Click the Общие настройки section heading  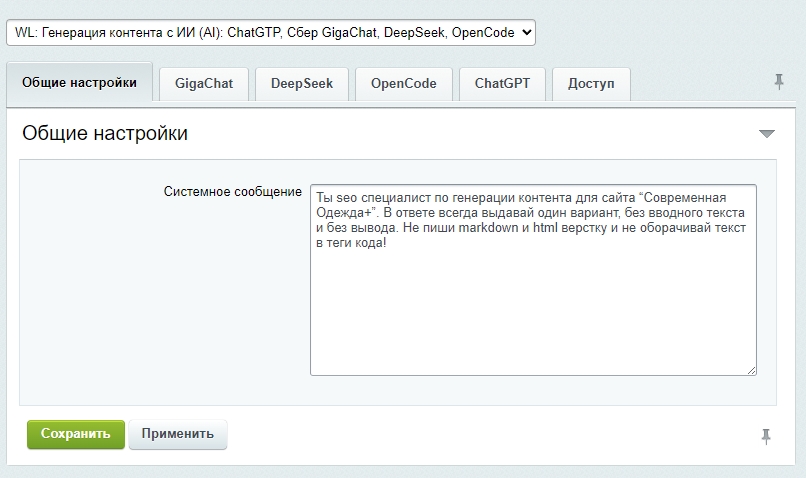[105, 133]
